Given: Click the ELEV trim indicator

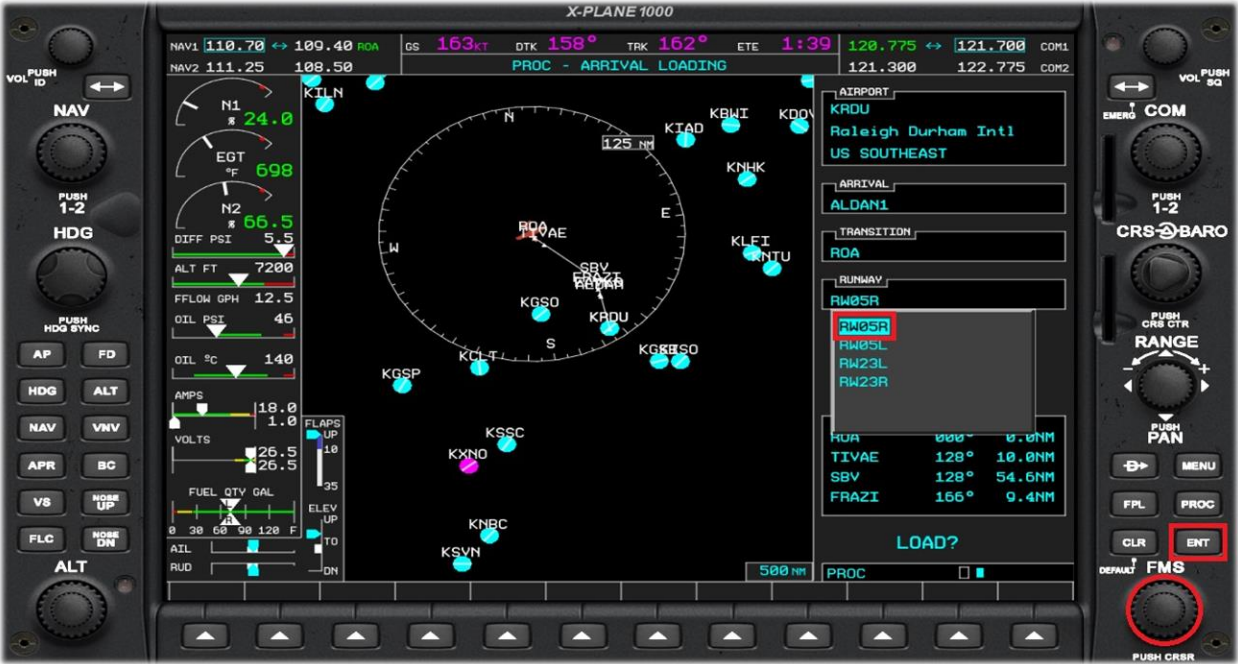Looking at the screenshot, I should click(322, 540).
